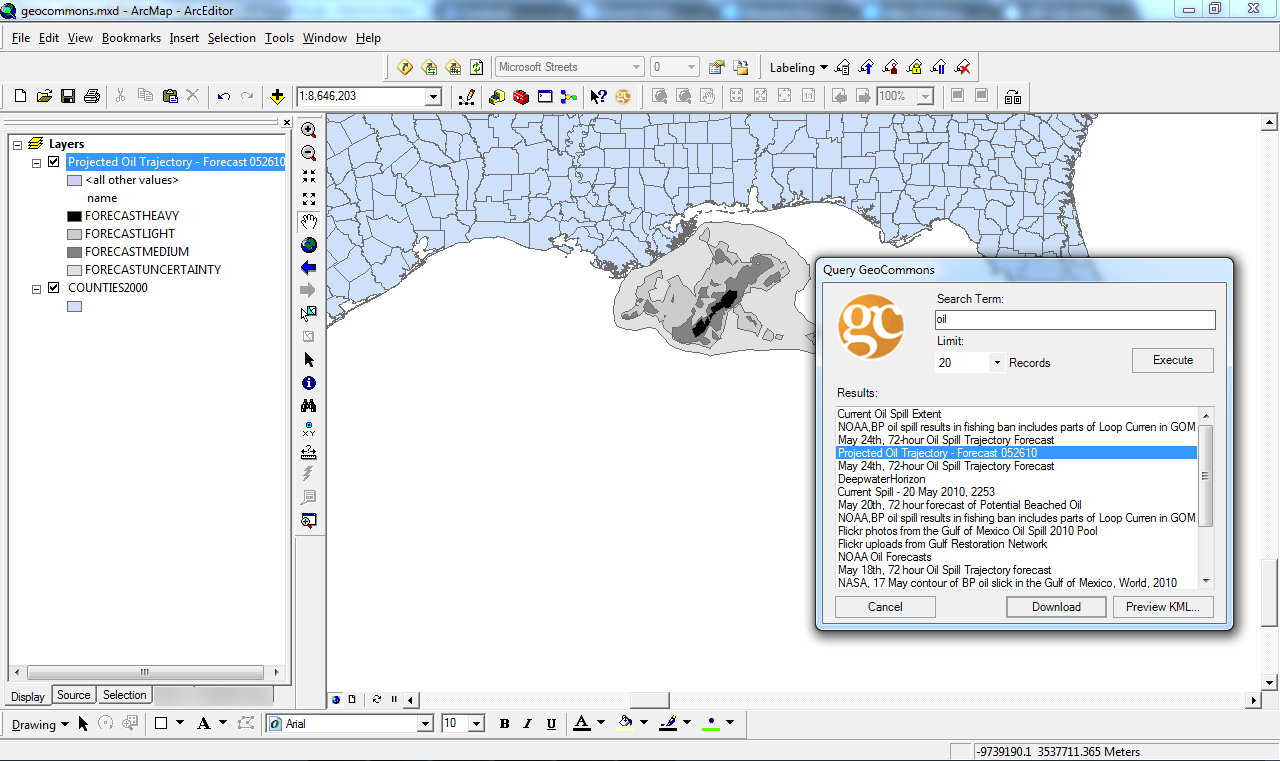1280x761 pixels.
Task: Open ArcToolbox red toolbox icon
Action: (521, 97)
